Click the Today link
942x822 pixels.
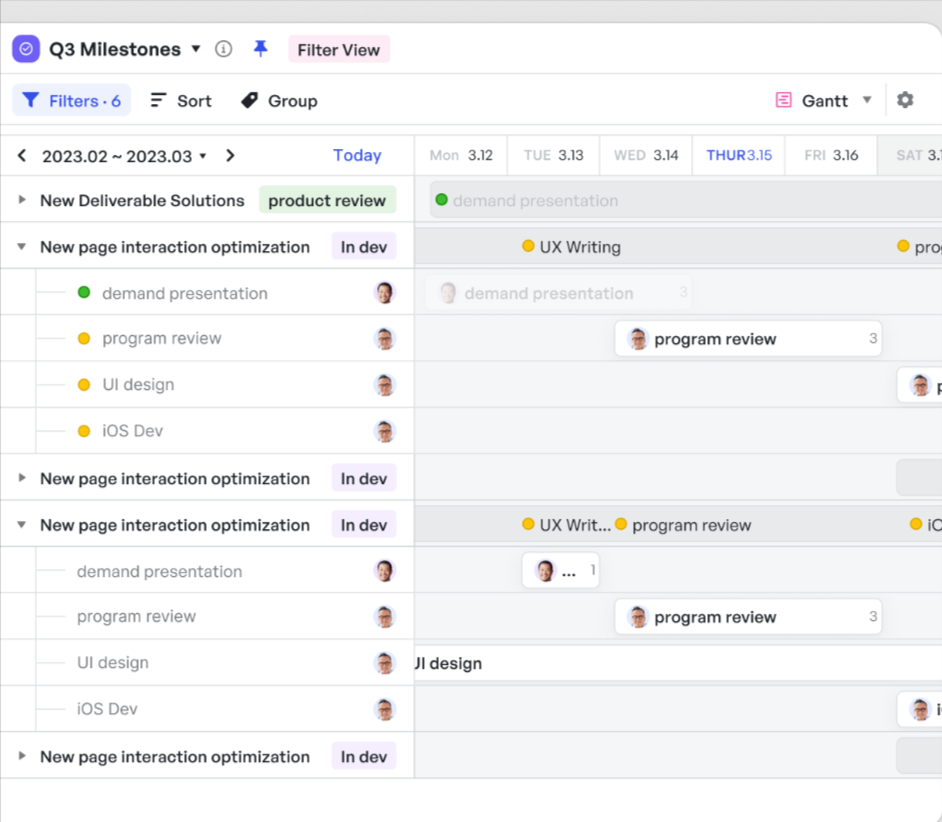[x=357, y=156]
